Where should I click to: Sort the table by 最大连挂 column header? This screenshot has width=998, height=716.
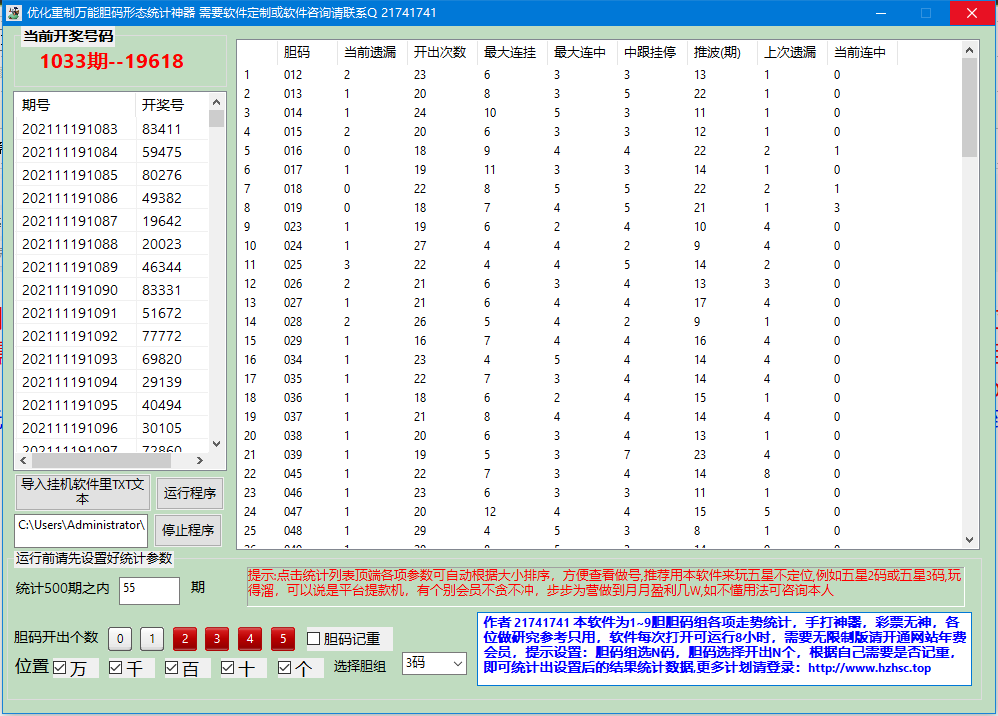[x=511, y=53]
